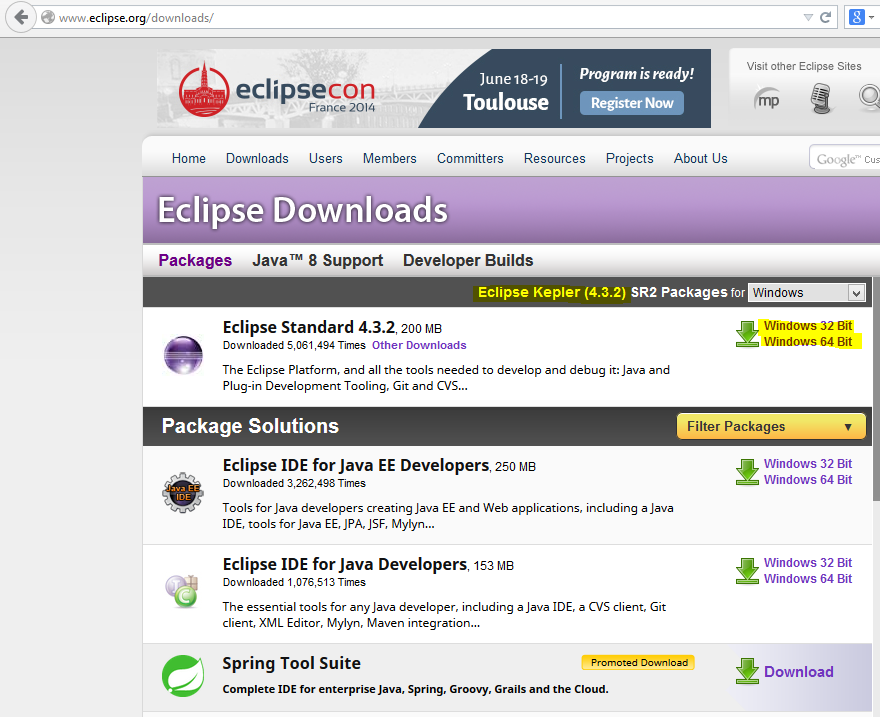Image resolution: width=880 pixels, height=717 pixels.
Task: Click Windows 64 Bit for Eclipse Standard
Action: (808, 342)
